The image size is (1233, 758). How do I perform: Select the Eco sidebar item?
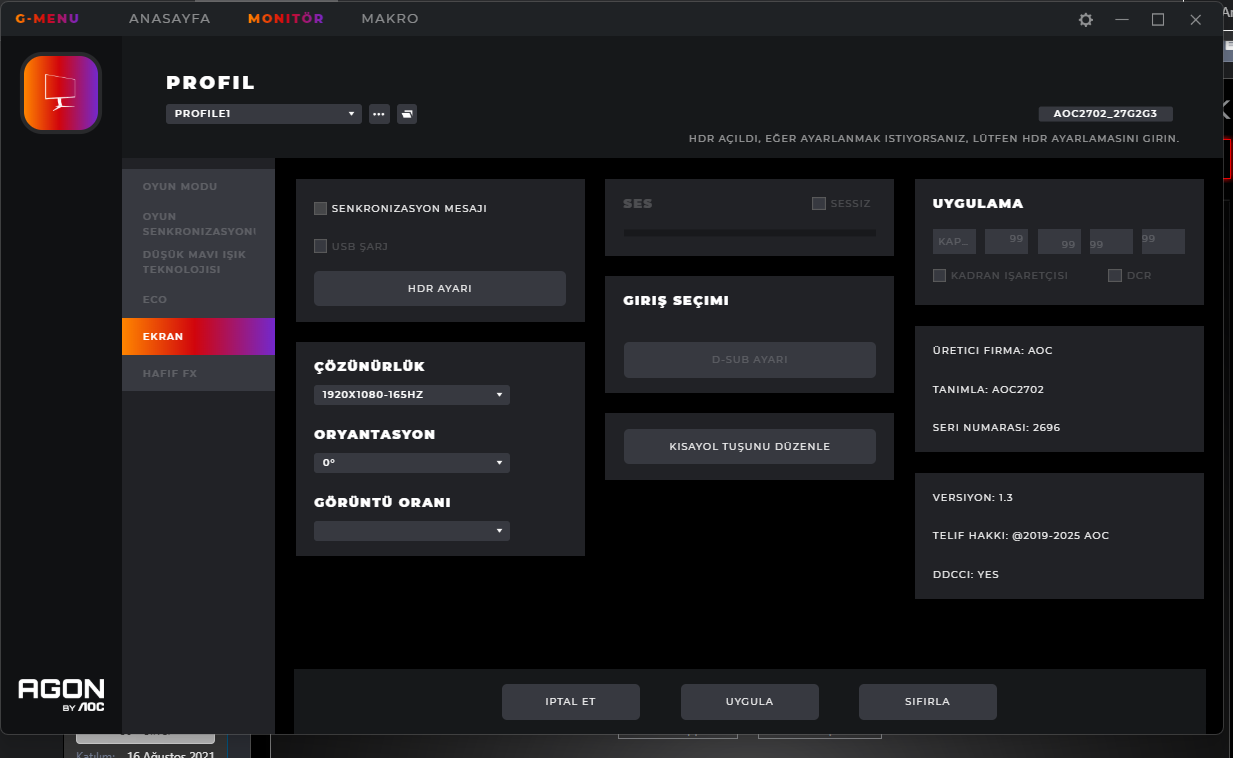(198, 300)
